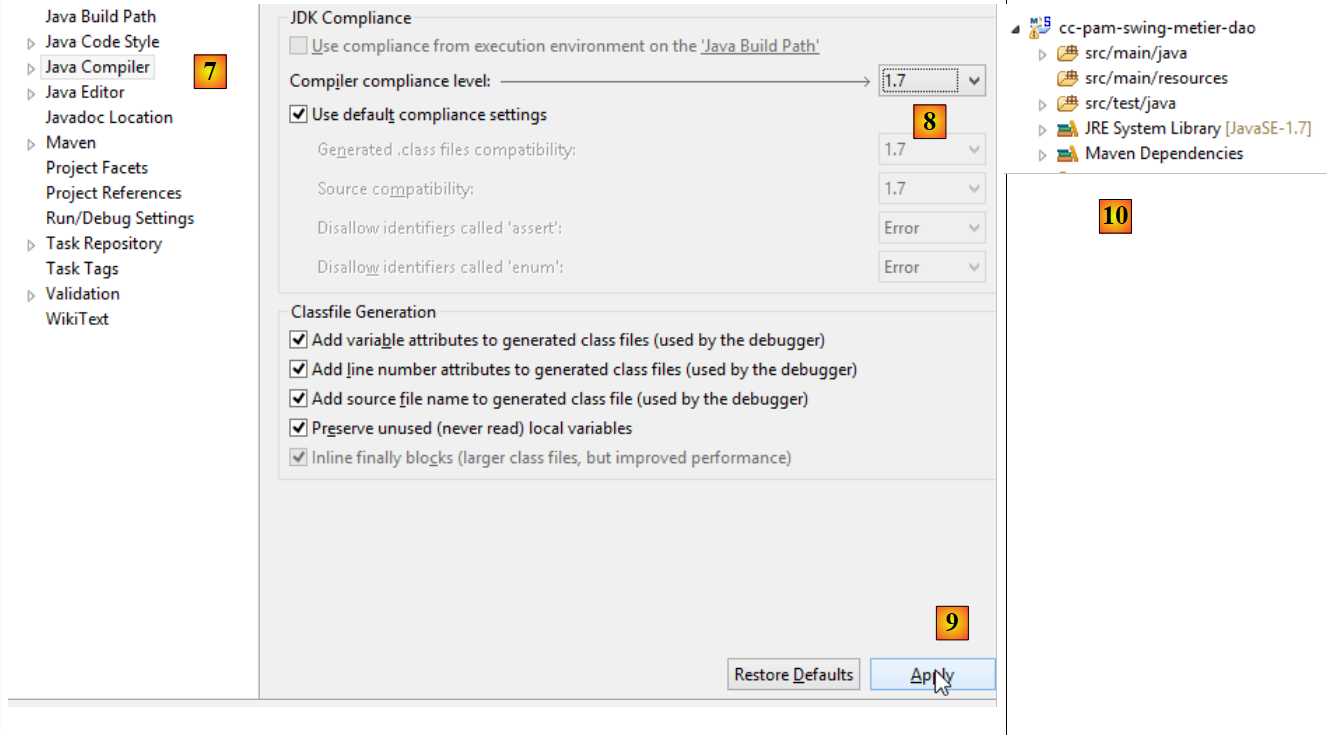Click the src/main/resources folder icon
This screenshot has height=735, width=1327.
[1066, 78]
